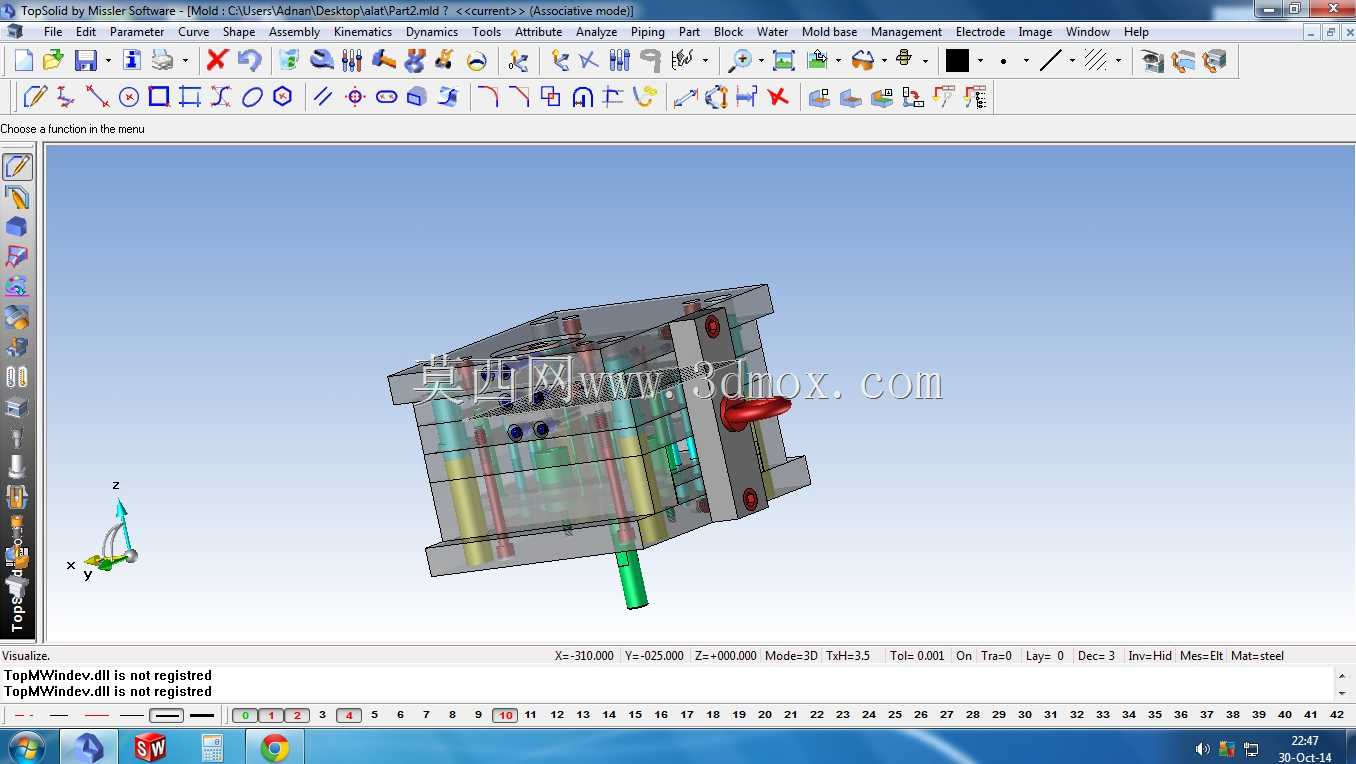Viewport: 1356px width, 764px height.
Task: Toggle level 20 in the level bar
Action: [x=765, y=715]
